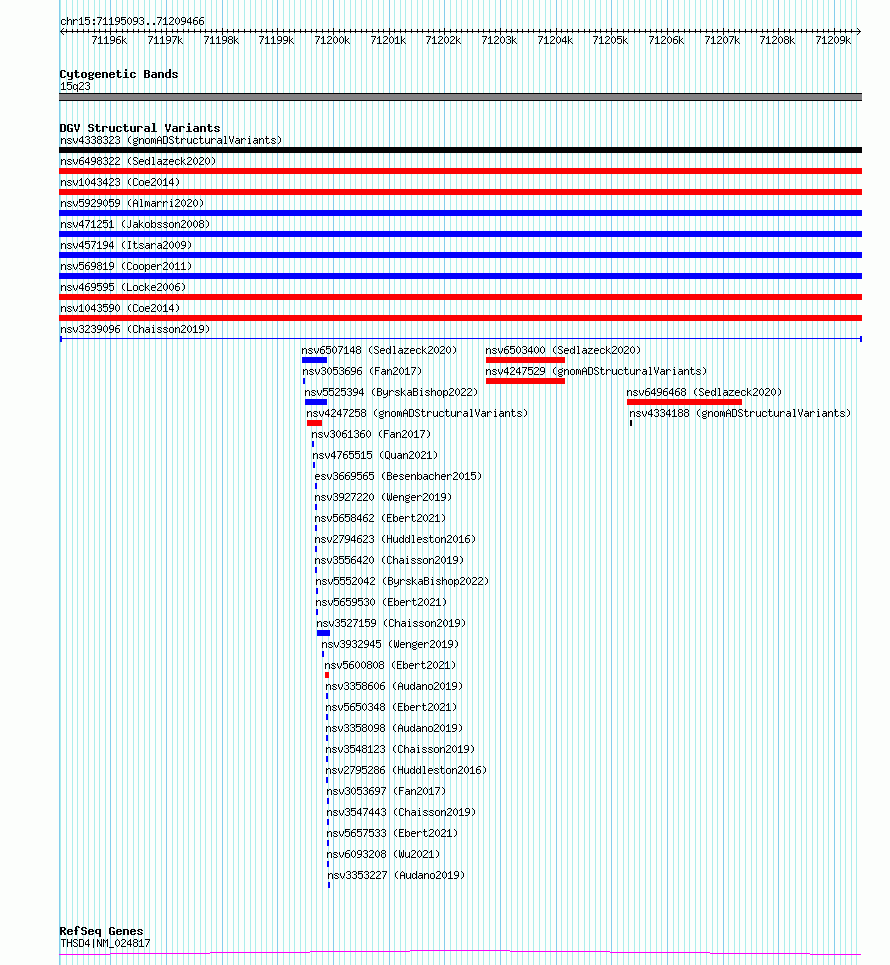The image size is (890, 965).
Task: Click variant label nsv4338323 (gnomADStructuralVariants)
Action: pos(171,140)
